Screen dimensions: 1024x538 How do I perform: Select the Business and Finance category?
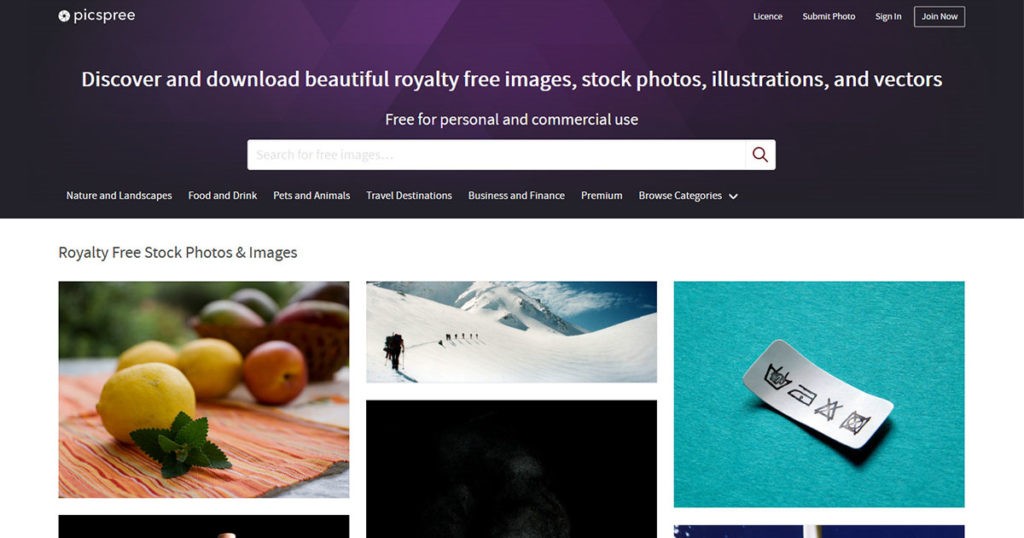[517, 195]
